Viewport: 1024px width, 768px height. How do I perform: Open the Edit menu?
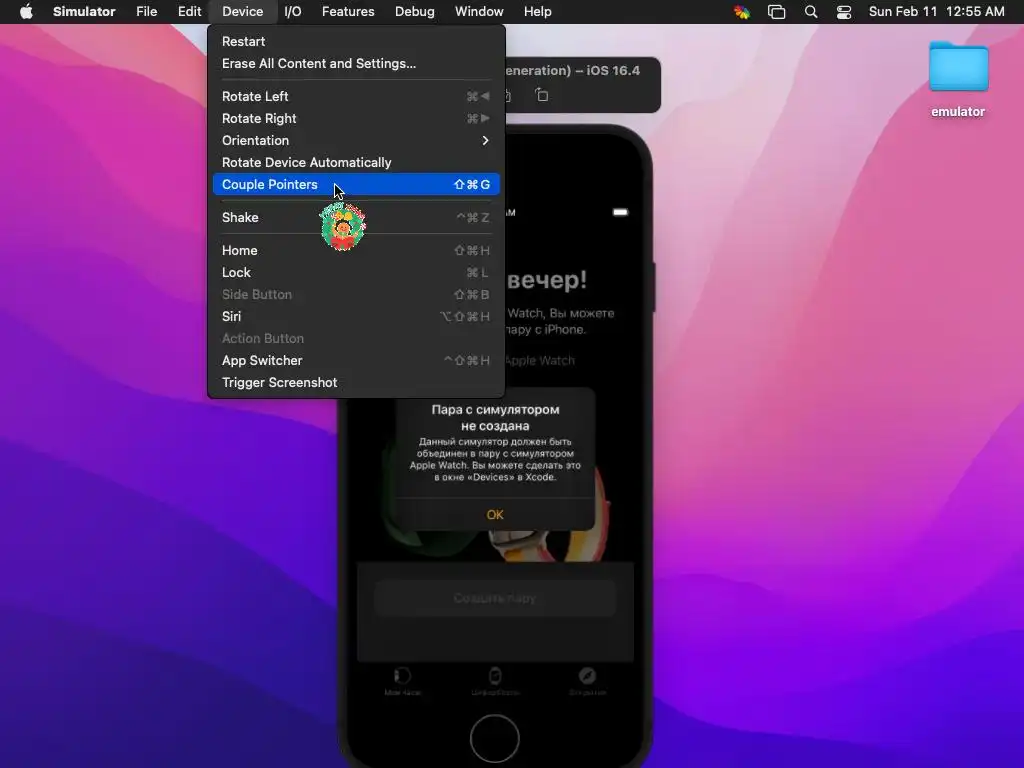189,12
